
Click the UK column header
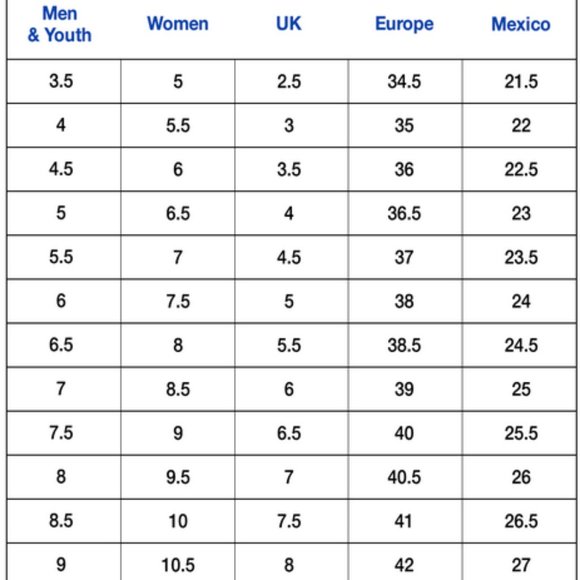pyautogui.click(x=289, y=24)
